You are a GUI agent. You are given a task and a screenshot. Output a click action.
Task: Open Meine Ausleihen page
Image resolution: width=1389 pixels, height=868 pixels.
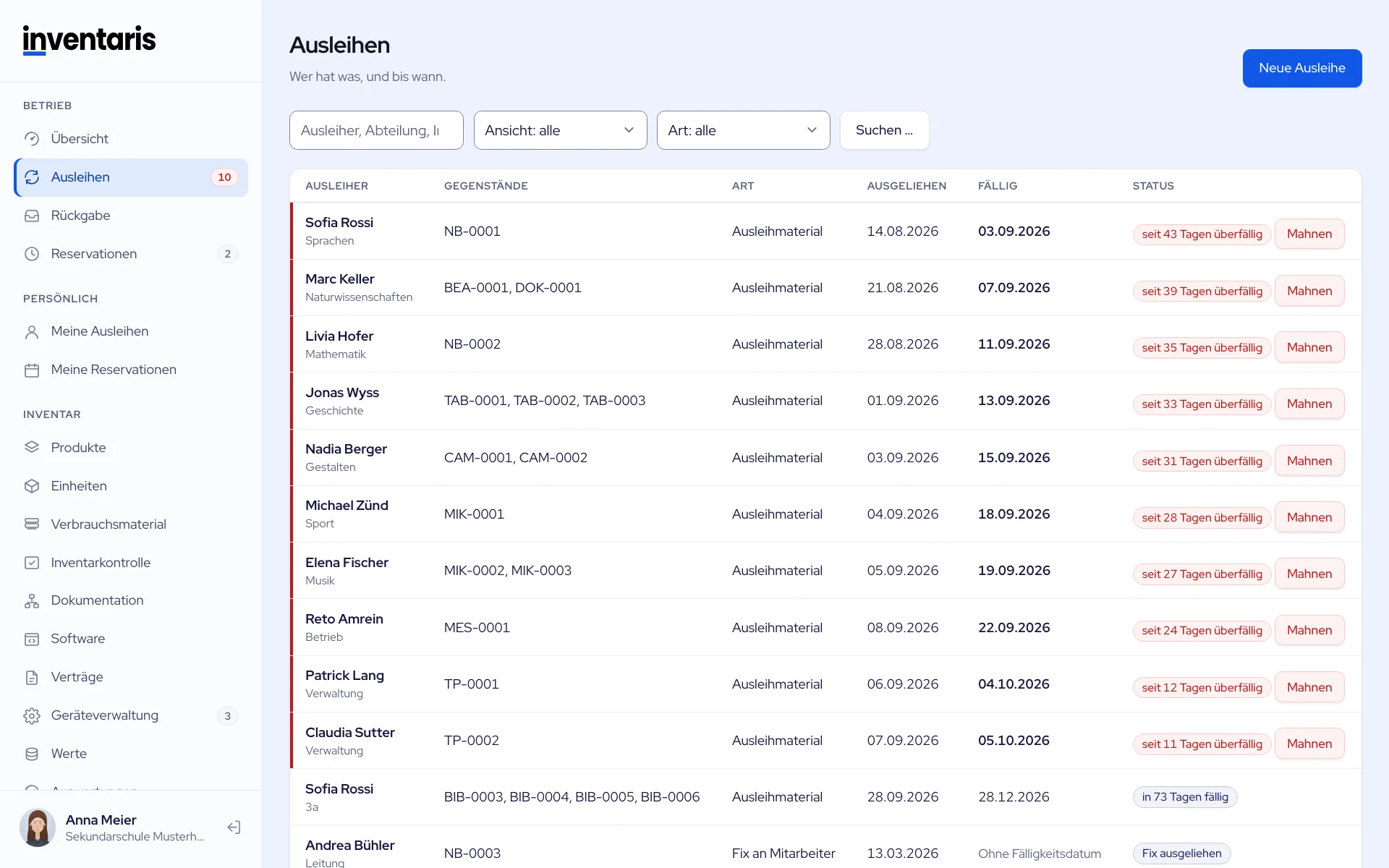click(131, 331)
